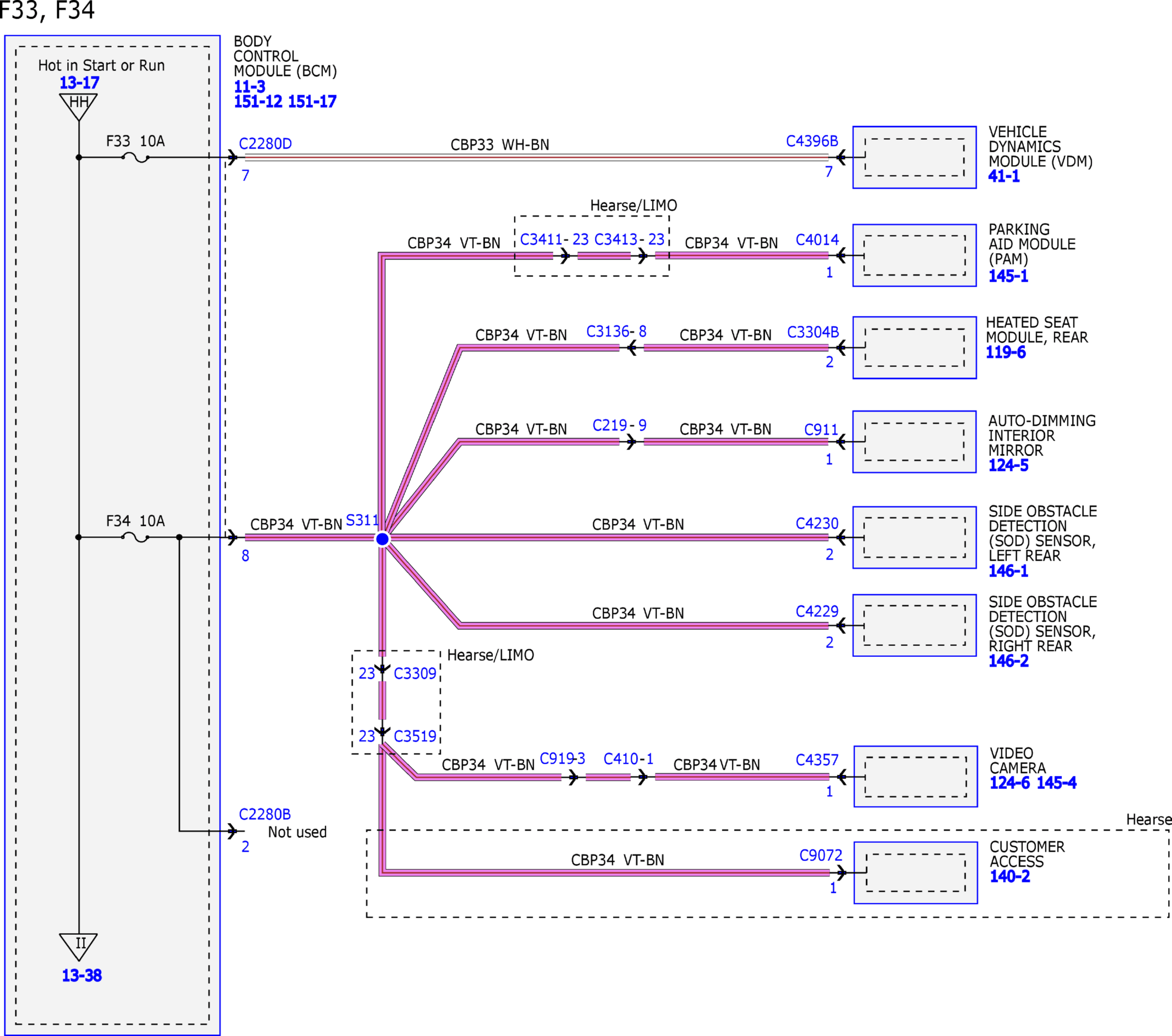Viewport: 1172px width, 1036px height.
Task: Select connector label C3413
Action: point(616,239)
